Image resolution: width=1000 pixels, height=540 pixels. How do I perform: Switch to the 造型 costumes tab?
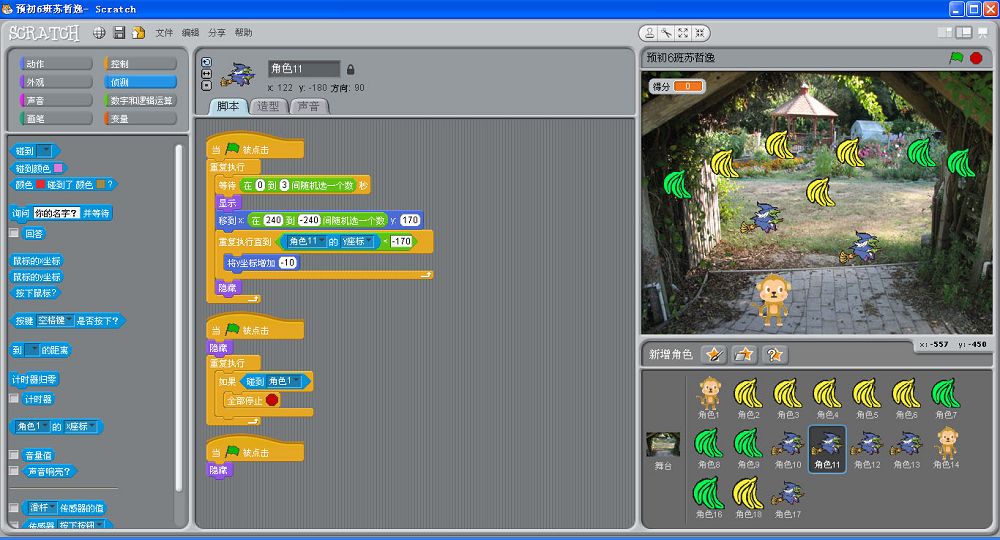click(268, 106)
